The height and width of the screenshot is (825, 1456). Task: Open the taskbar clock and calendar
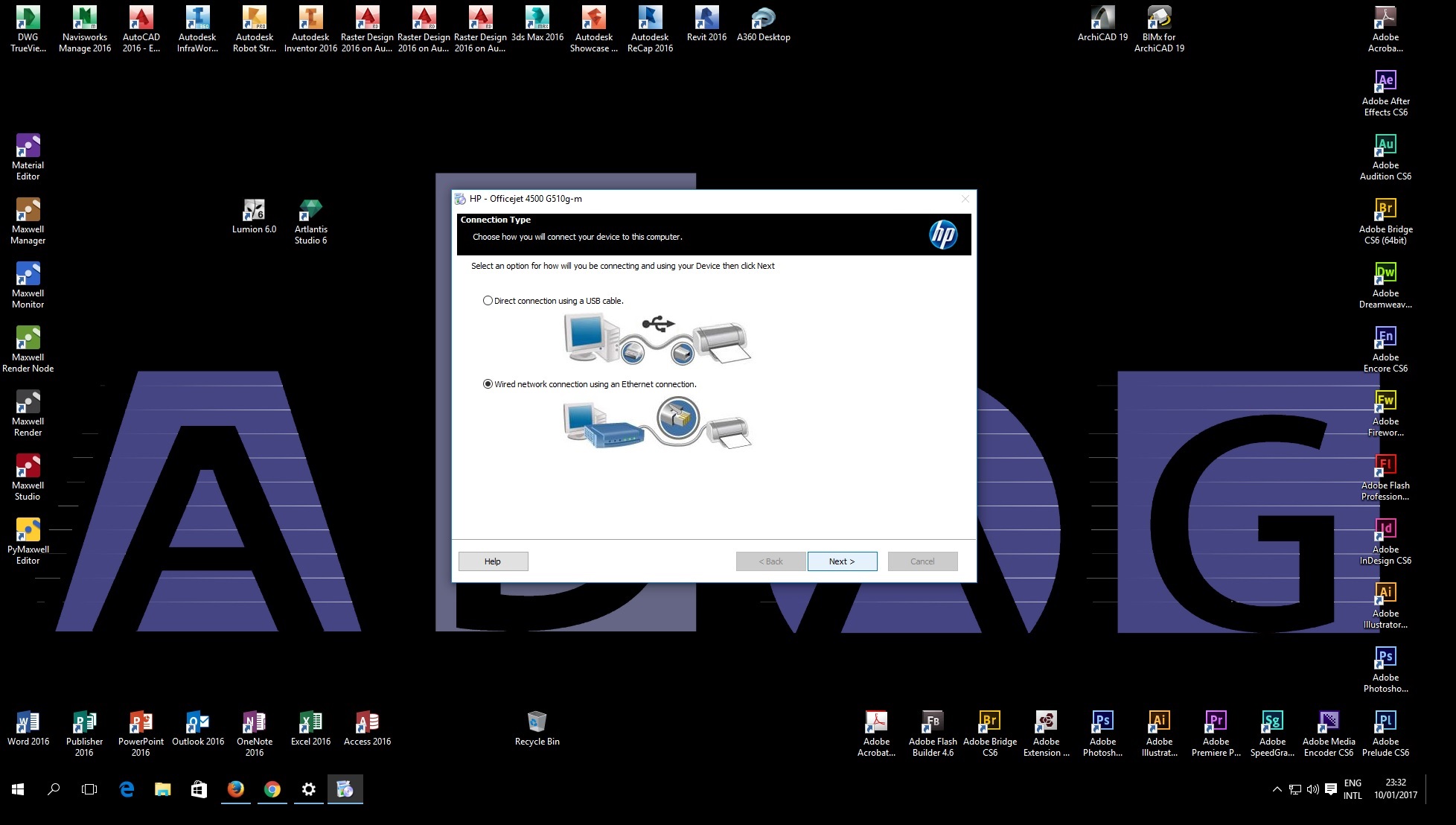[x=1396, y=789]
